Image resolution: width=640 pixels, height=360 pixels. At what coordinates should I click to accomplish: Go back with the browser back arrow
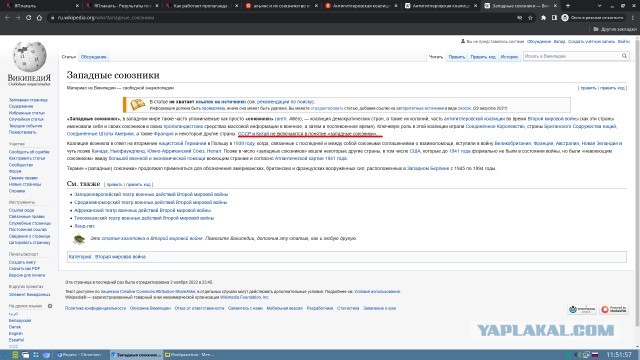click(7, 18)
